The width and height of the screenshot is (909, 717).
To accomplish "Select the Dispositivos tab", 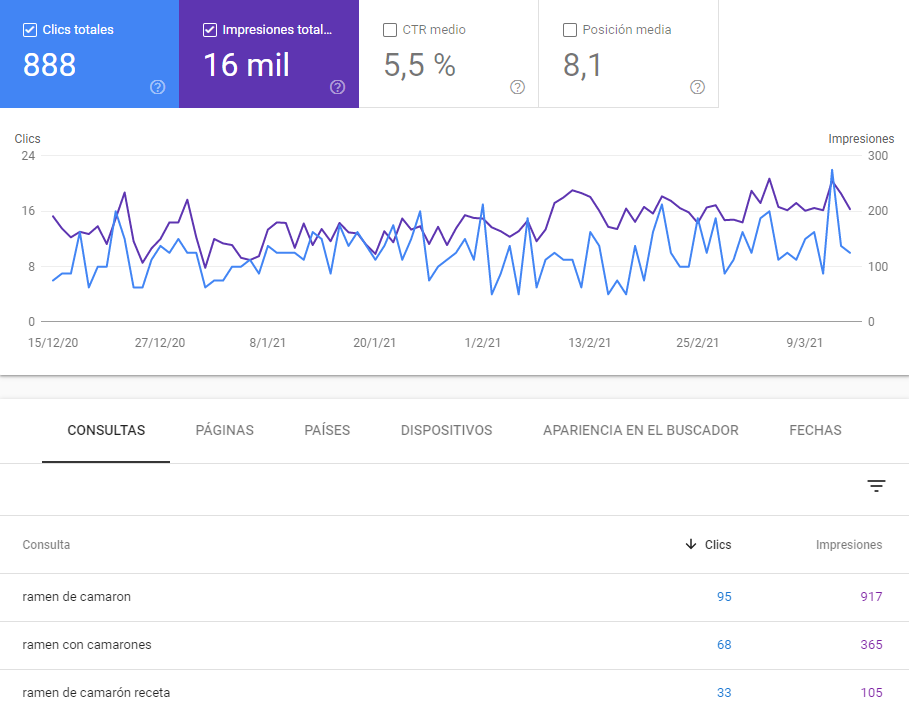I will [x=446, y=431].
